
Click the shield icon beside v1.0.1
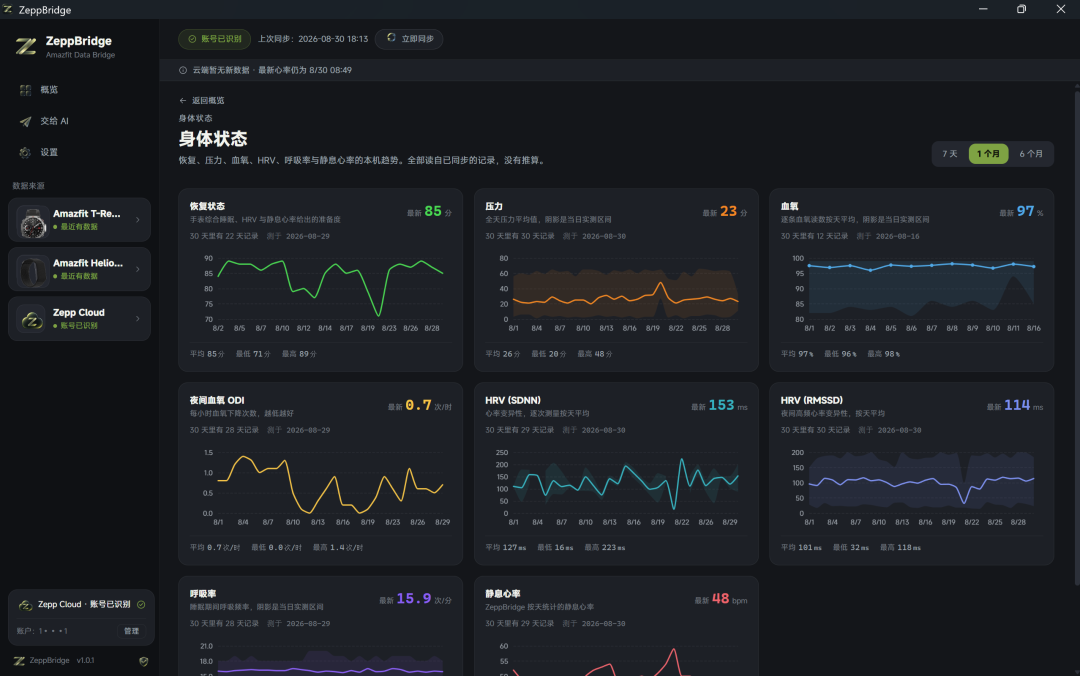143,661
